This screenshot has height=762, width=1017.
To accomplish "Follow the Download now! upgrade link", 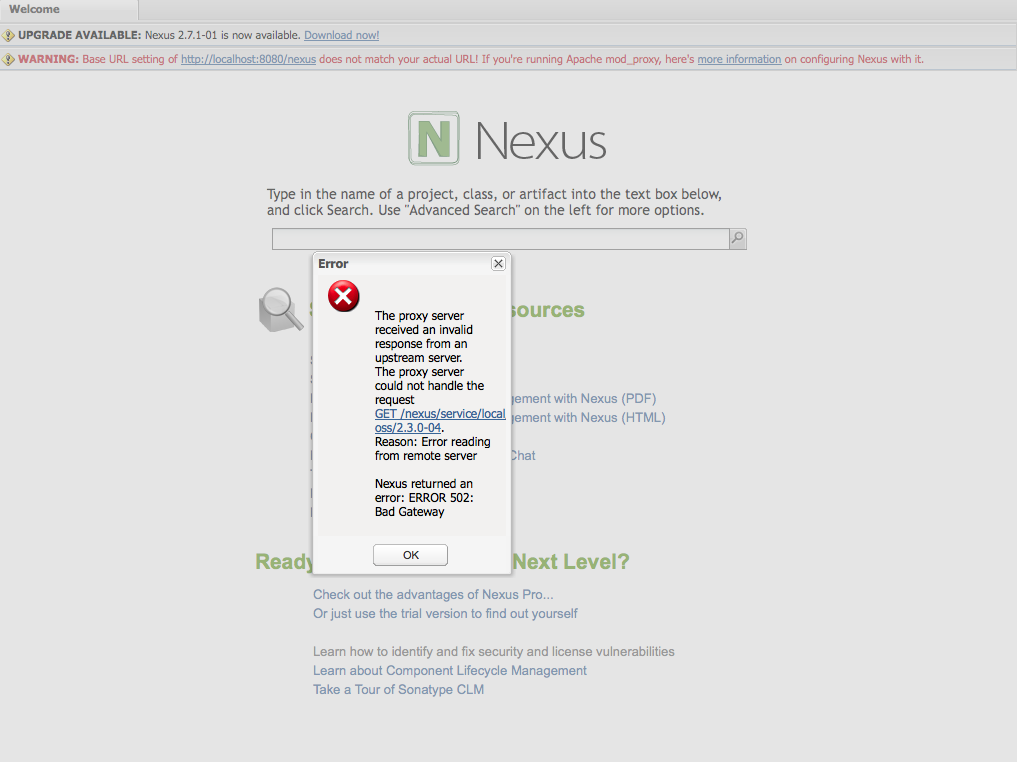I will click(x=342, y=35).
